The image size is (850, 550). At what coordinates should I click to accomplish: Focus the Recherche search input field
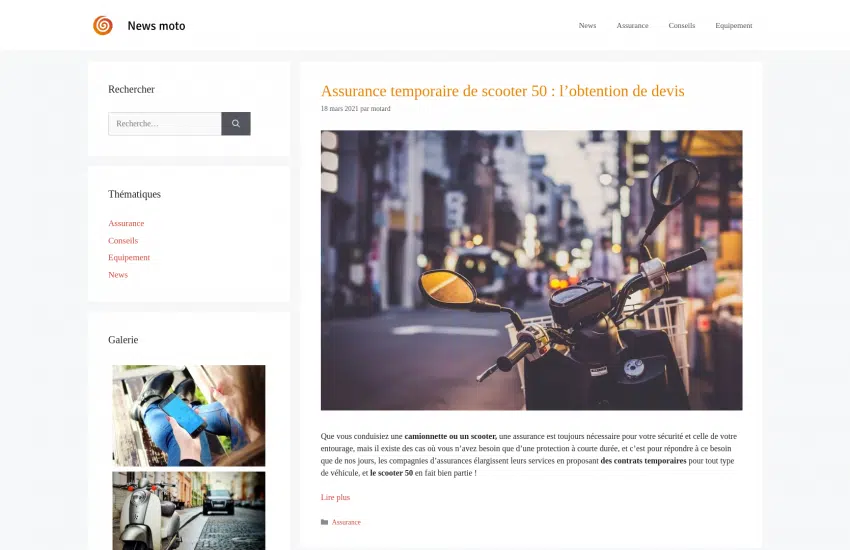click(x=165, y=124)
